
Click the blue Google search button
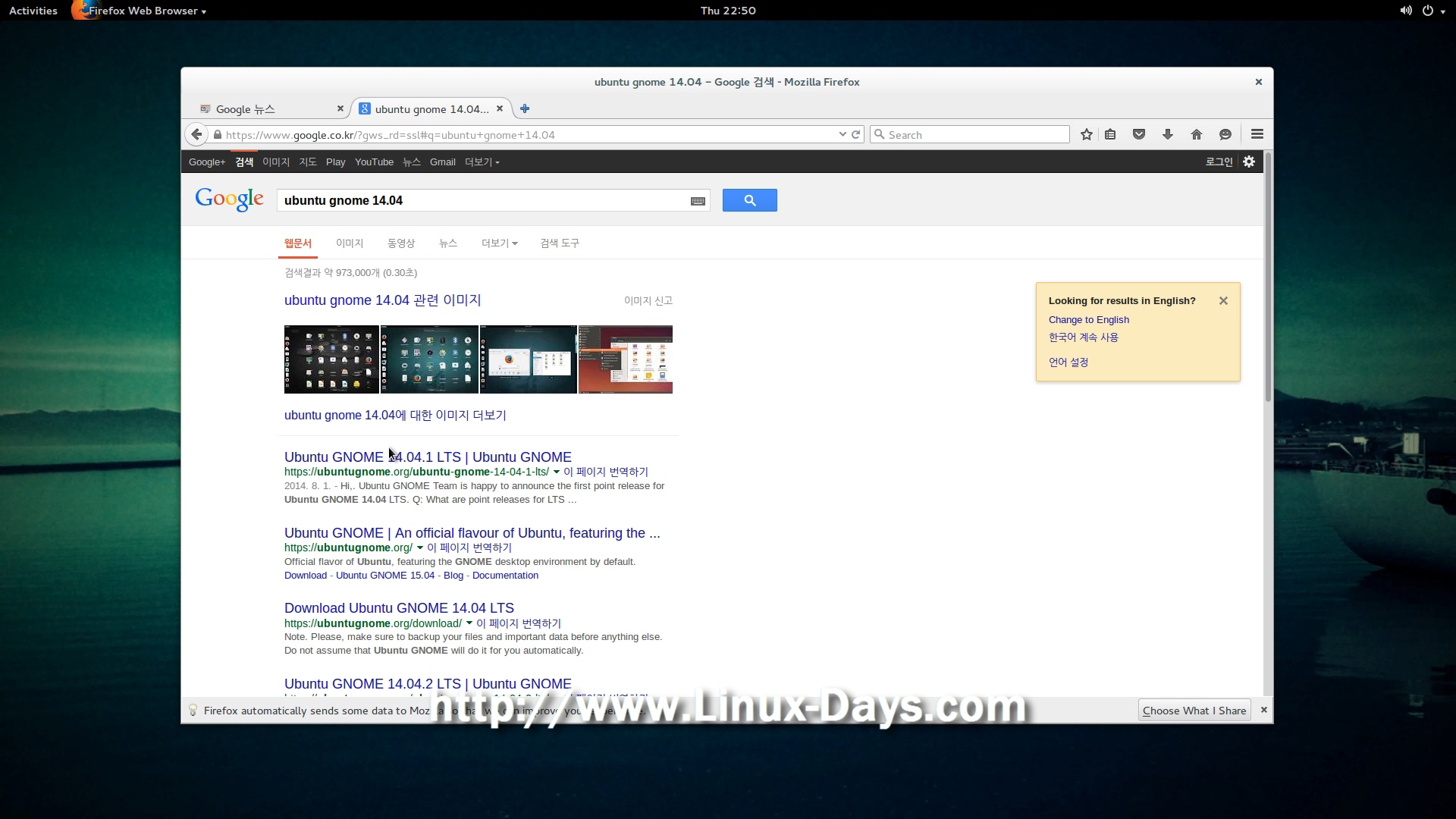[x=749, y=200]
